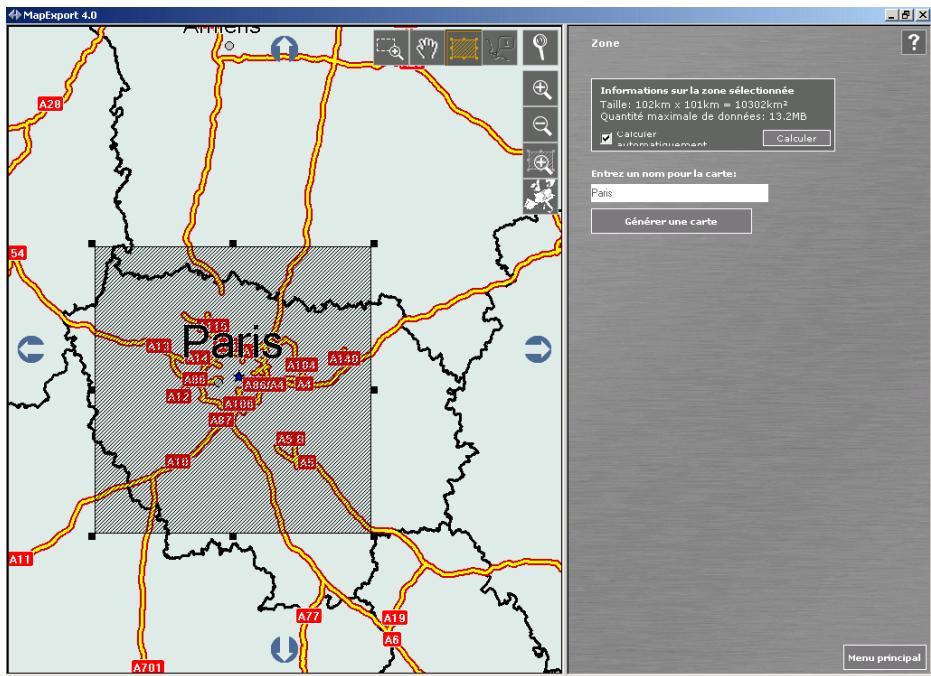The width and height of the screenshot is (931, 676).
Task: Click the selection's top-middle handle
Action: coord(233,243)
